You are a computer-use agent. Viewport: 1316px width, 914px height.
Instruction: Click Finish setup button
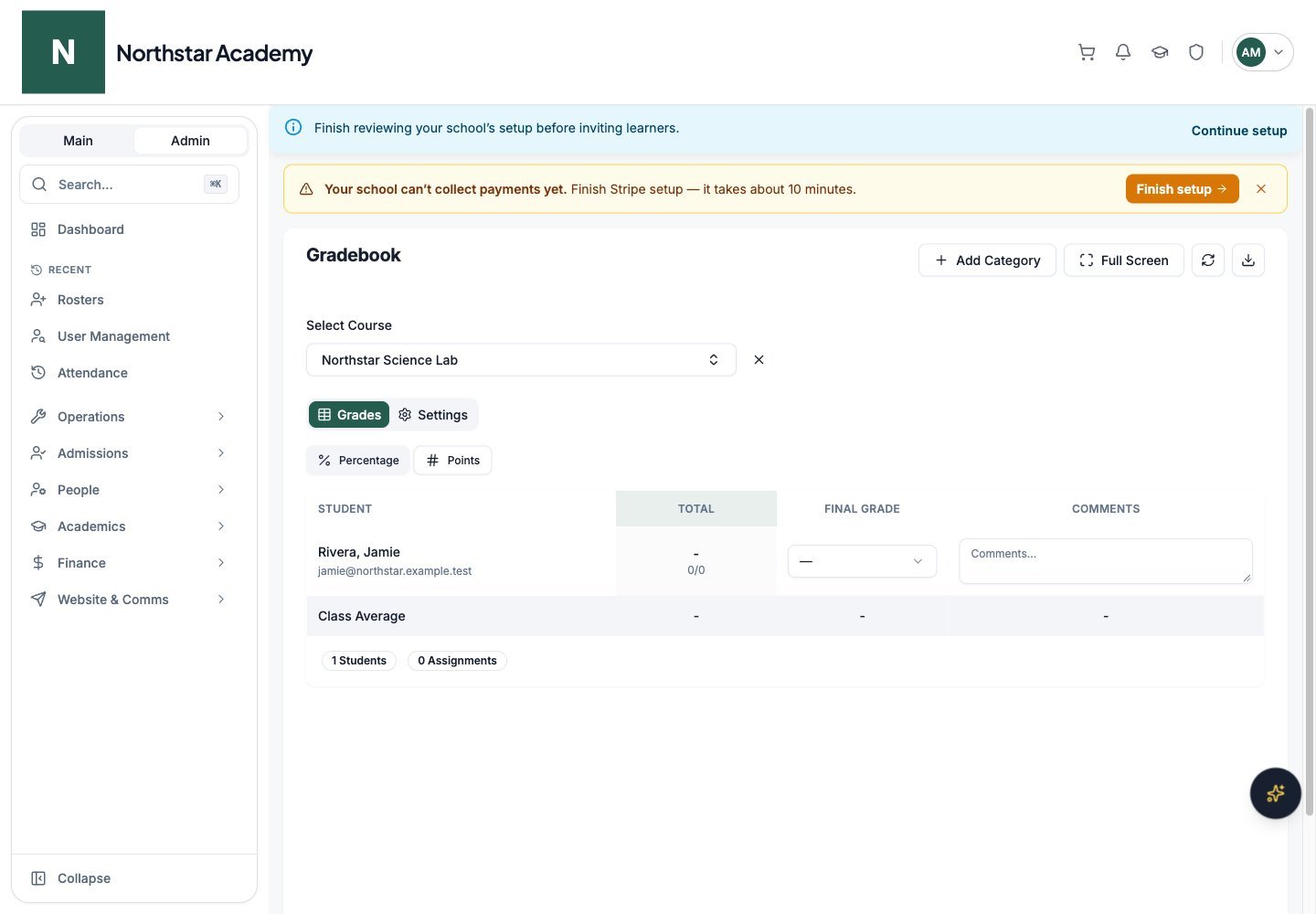tap(1182, 189)
